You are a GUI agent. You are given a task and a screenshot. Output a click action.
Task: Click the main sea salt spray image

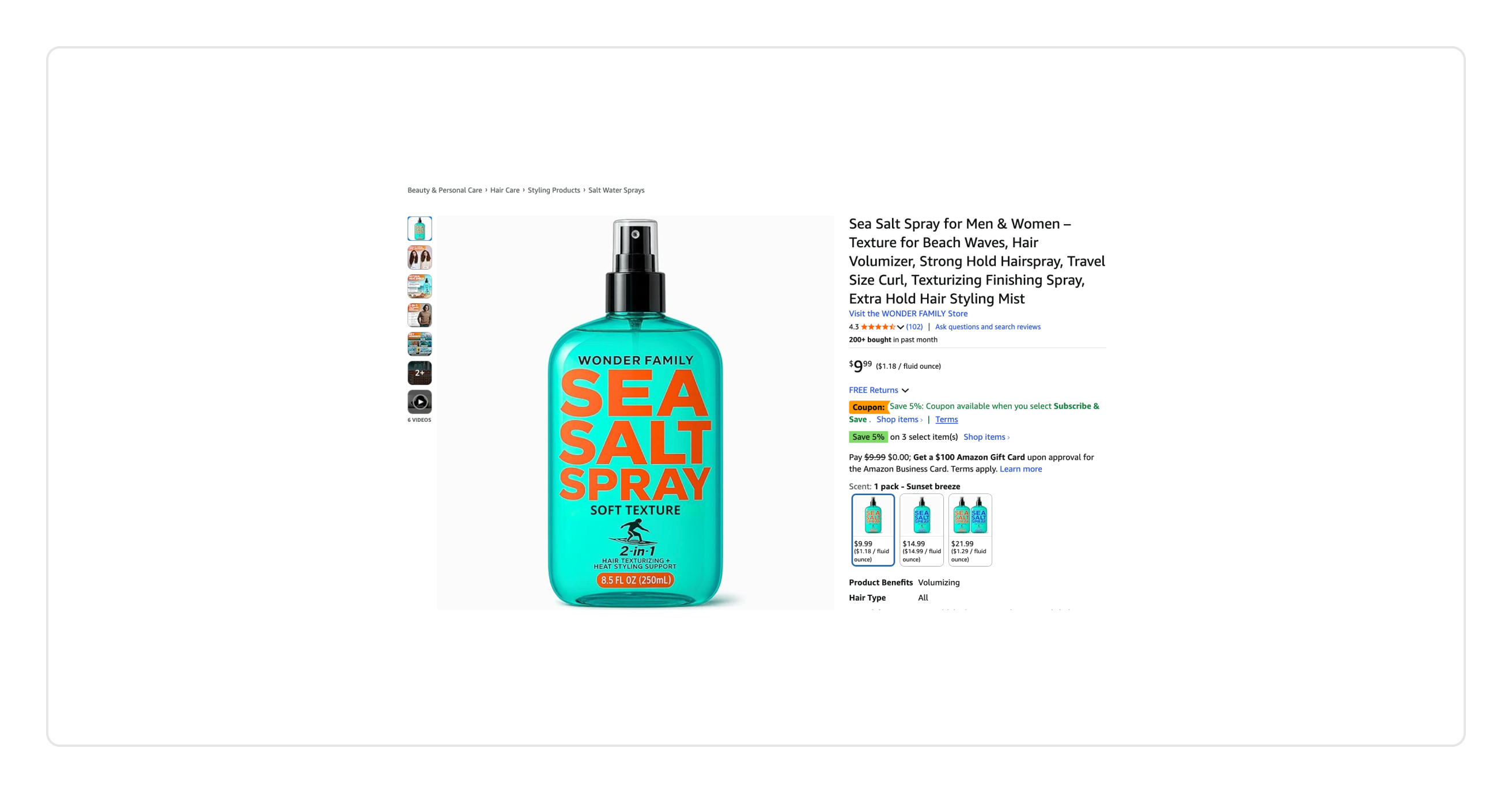point(635,413)
